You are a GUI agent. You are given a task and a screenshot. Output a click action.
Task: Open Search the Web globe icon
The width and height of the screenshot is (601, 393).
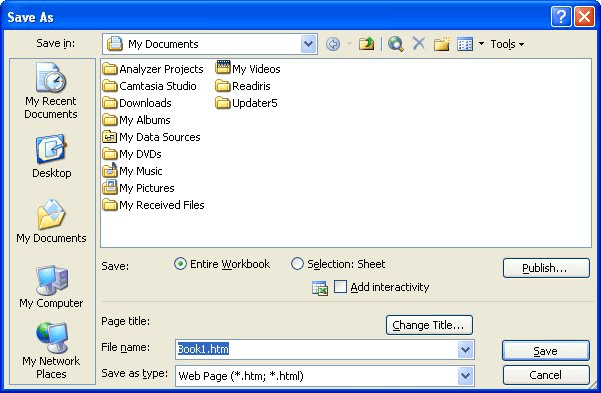396,44
